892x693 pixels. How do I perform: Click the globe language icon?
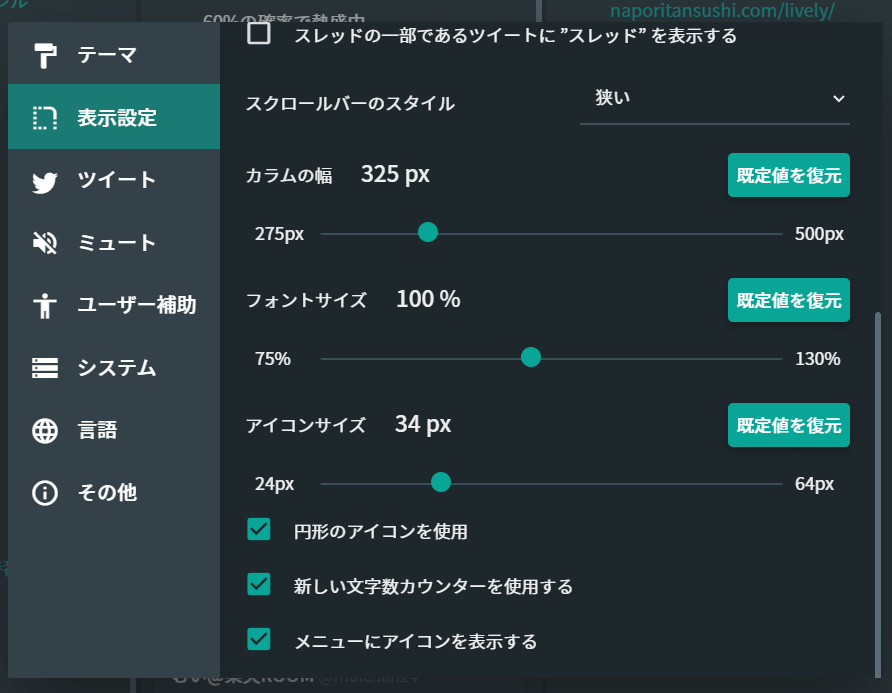click(x=45, y=431)
